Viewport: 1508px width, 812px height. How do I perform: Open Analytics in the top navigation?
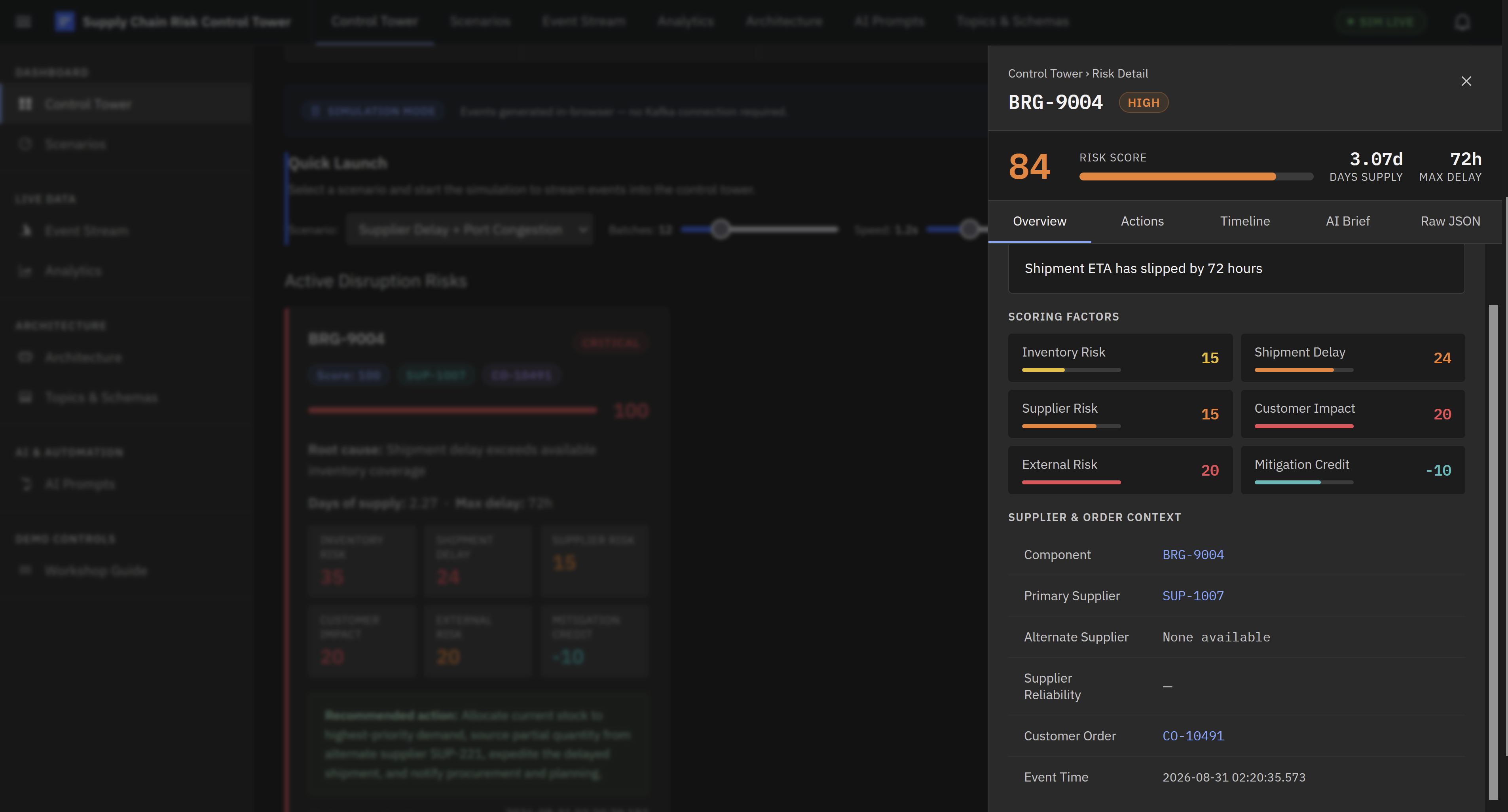tap(685, 22)
